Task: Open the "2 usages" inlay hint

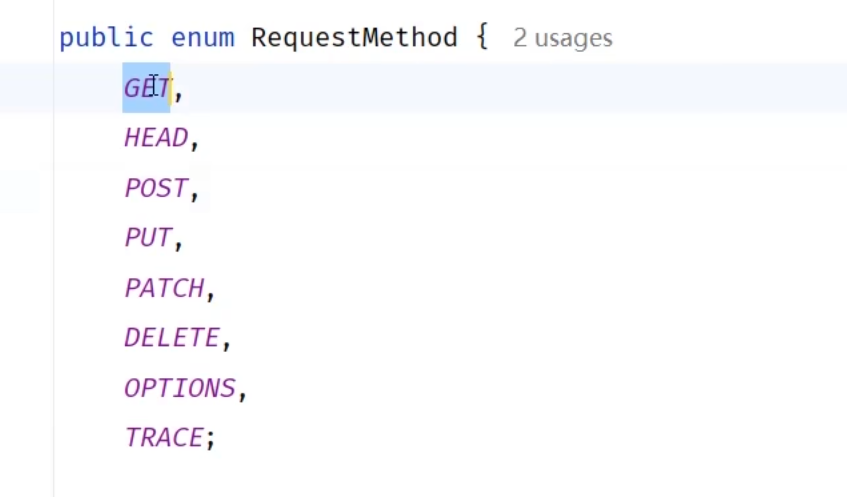Action: [x=562, y=39]
